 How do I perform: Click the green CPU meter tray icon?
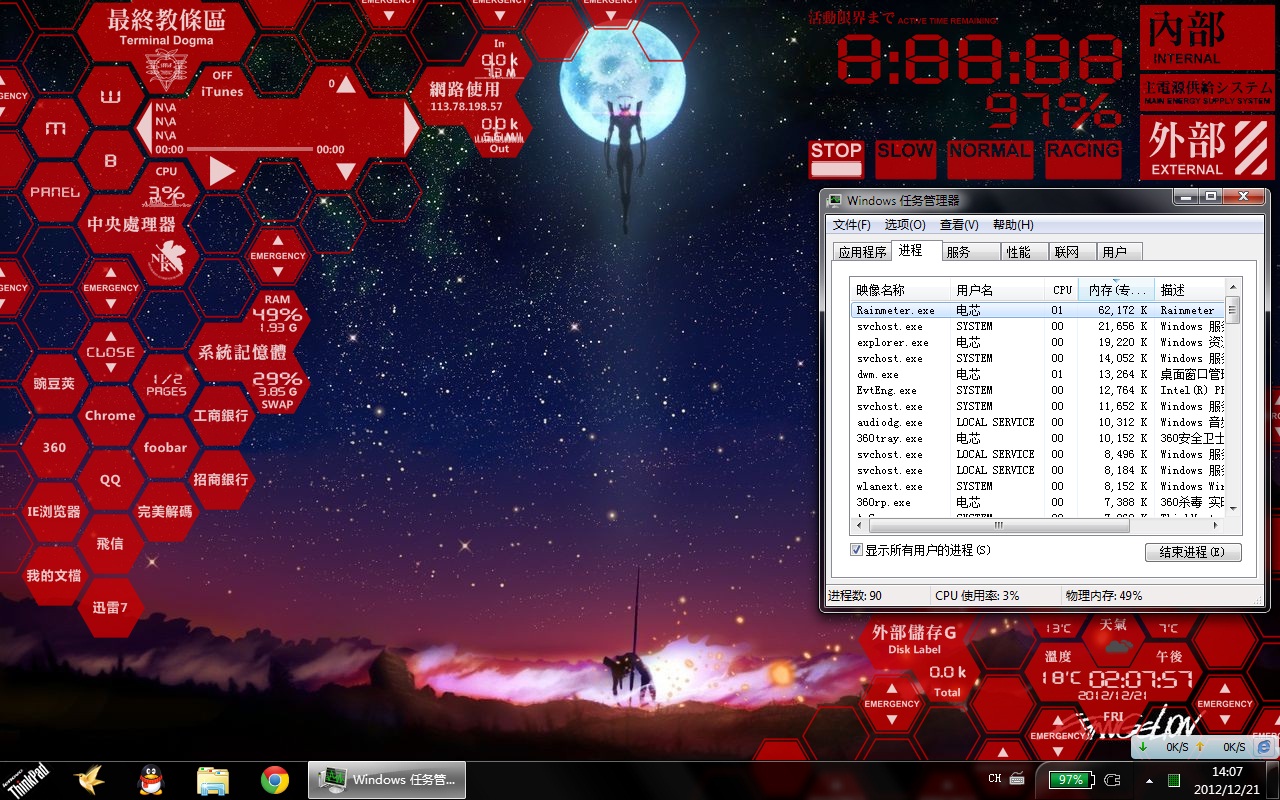pyautogui.click(x=1174, y=780)
